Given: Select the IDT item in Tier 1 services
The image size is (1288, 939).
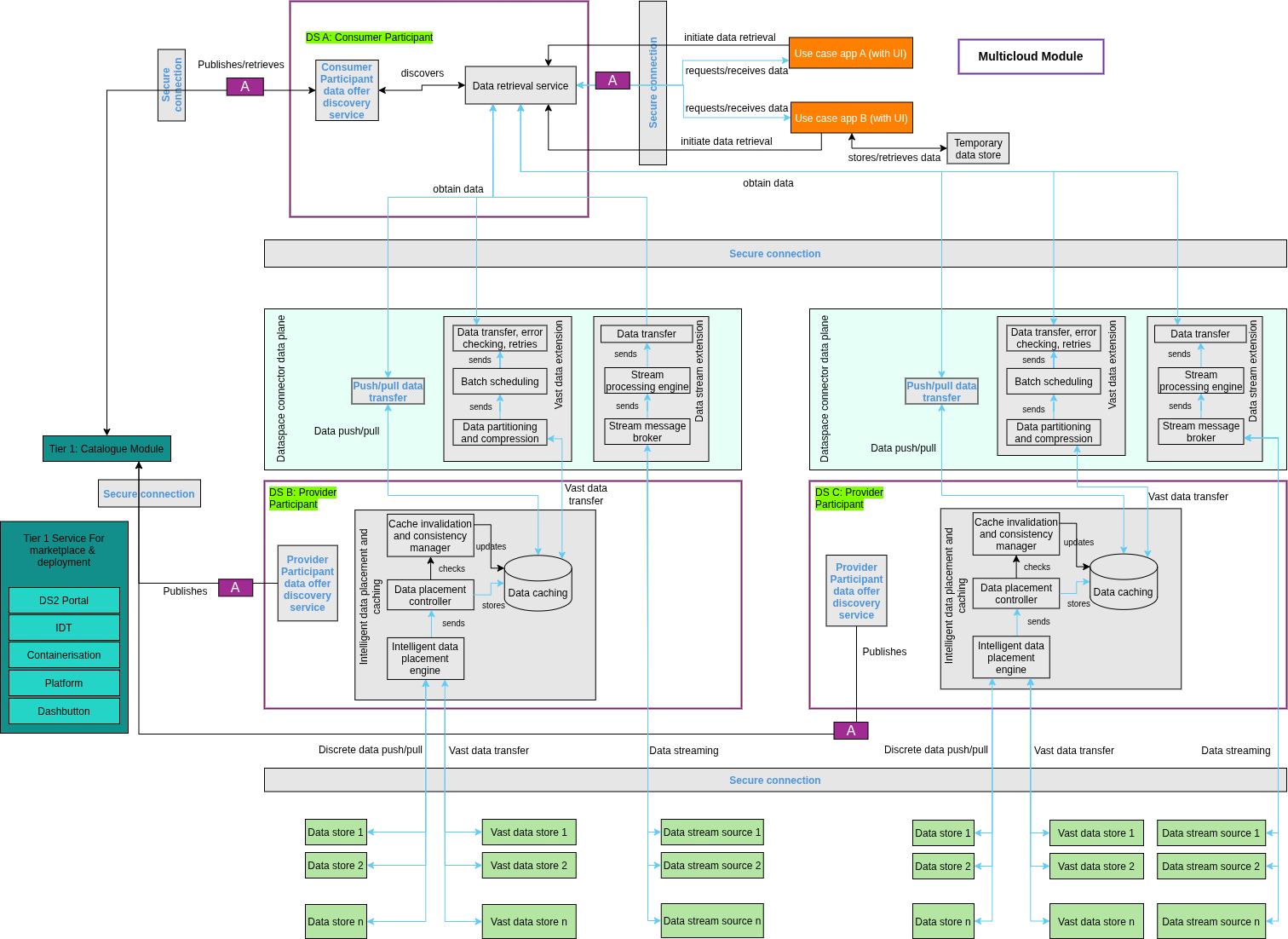Looking at the screenshot, I should point(64,628).
